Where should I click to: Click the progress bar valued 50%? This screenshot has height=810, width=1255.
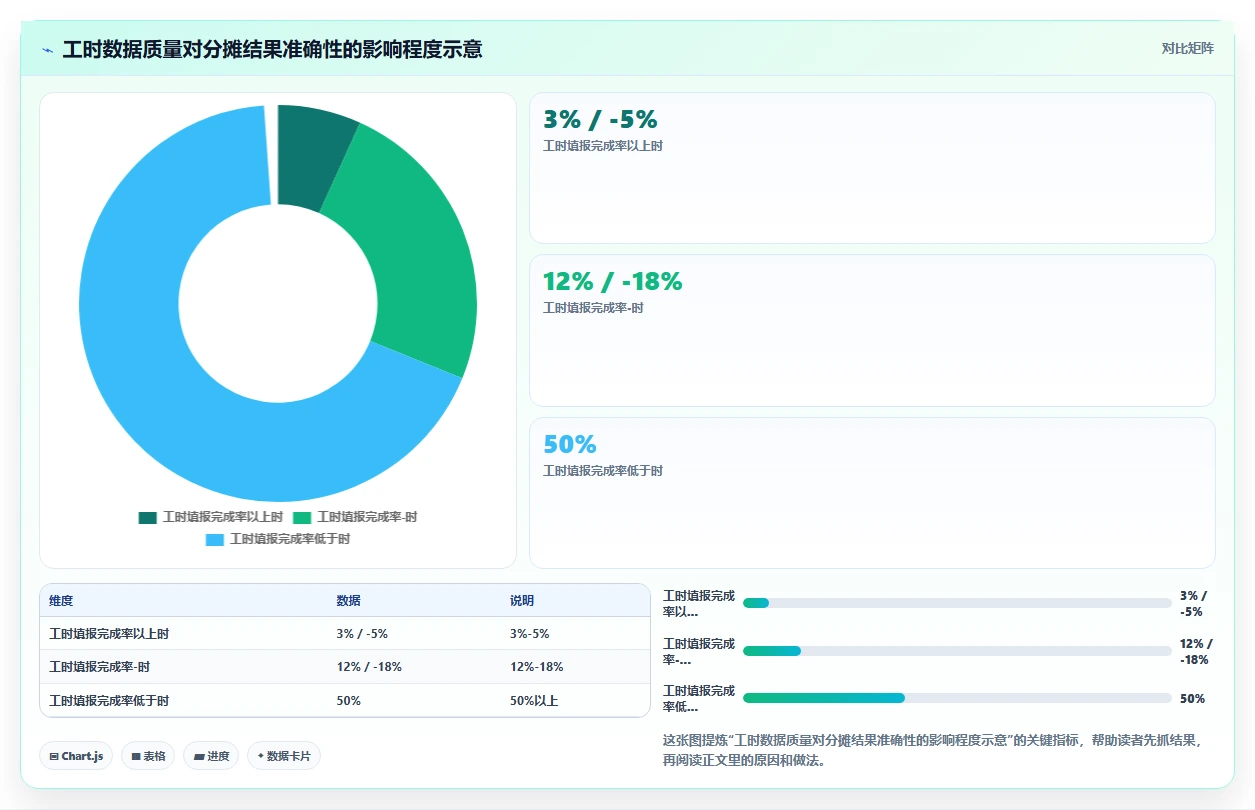coord(957,698)
